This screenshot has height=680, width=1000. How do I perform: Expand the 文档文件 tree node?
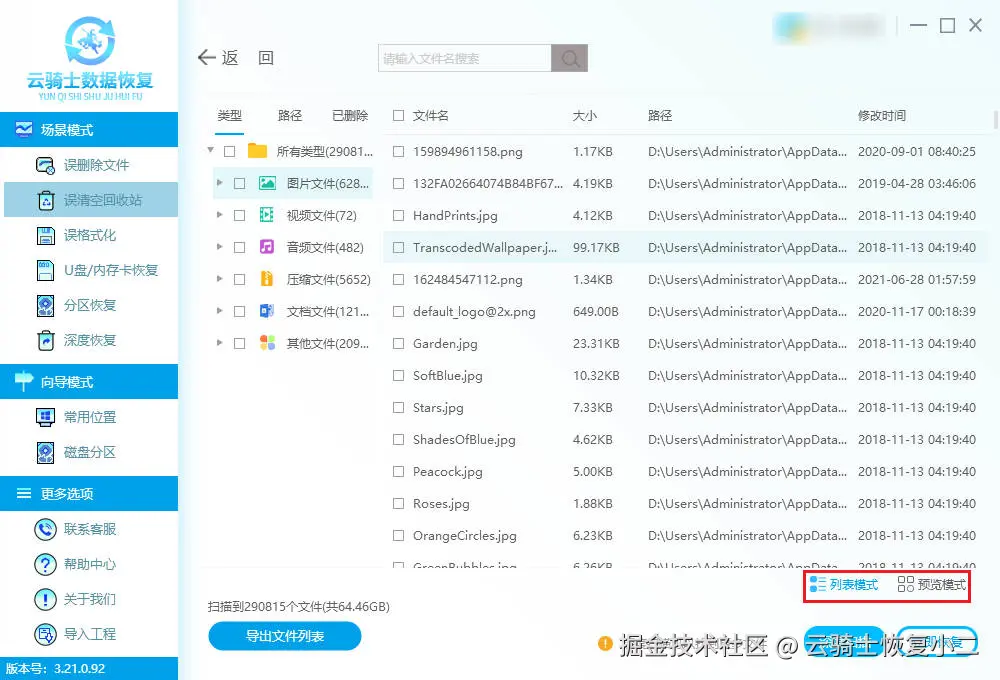tap(219, 311)
